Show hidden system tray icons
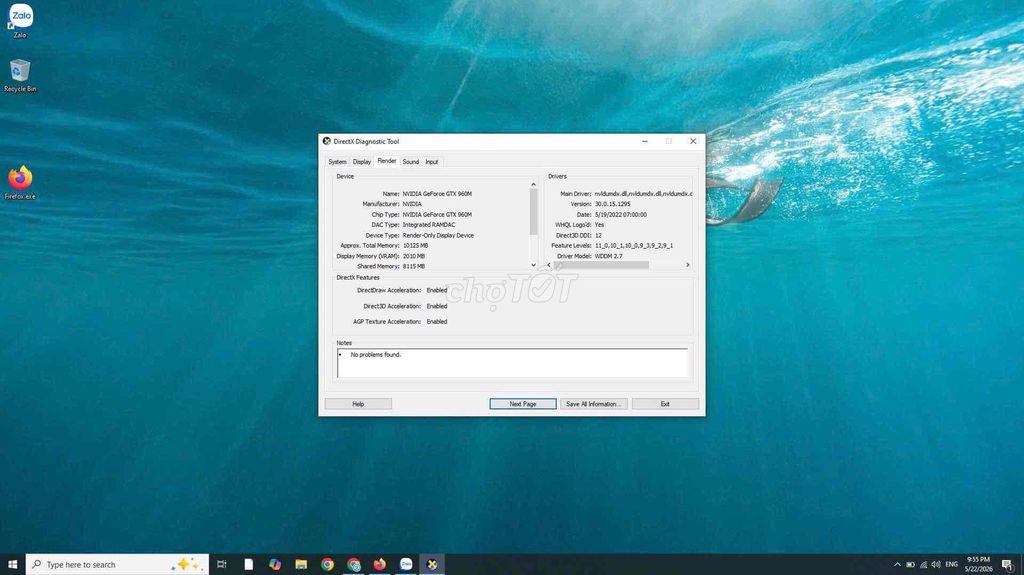Screen dimensions: 1024x575 coord(897,565)
